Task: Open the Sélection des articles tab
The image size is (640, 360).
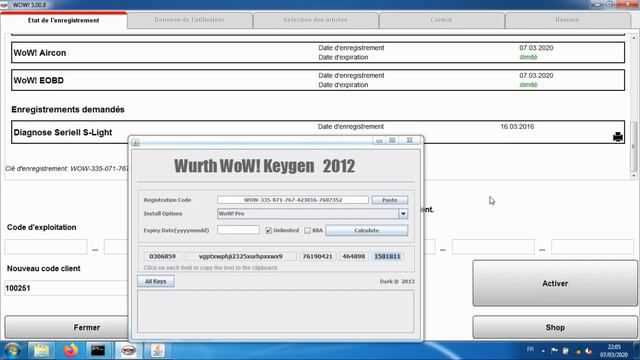Action: [315, 20]
